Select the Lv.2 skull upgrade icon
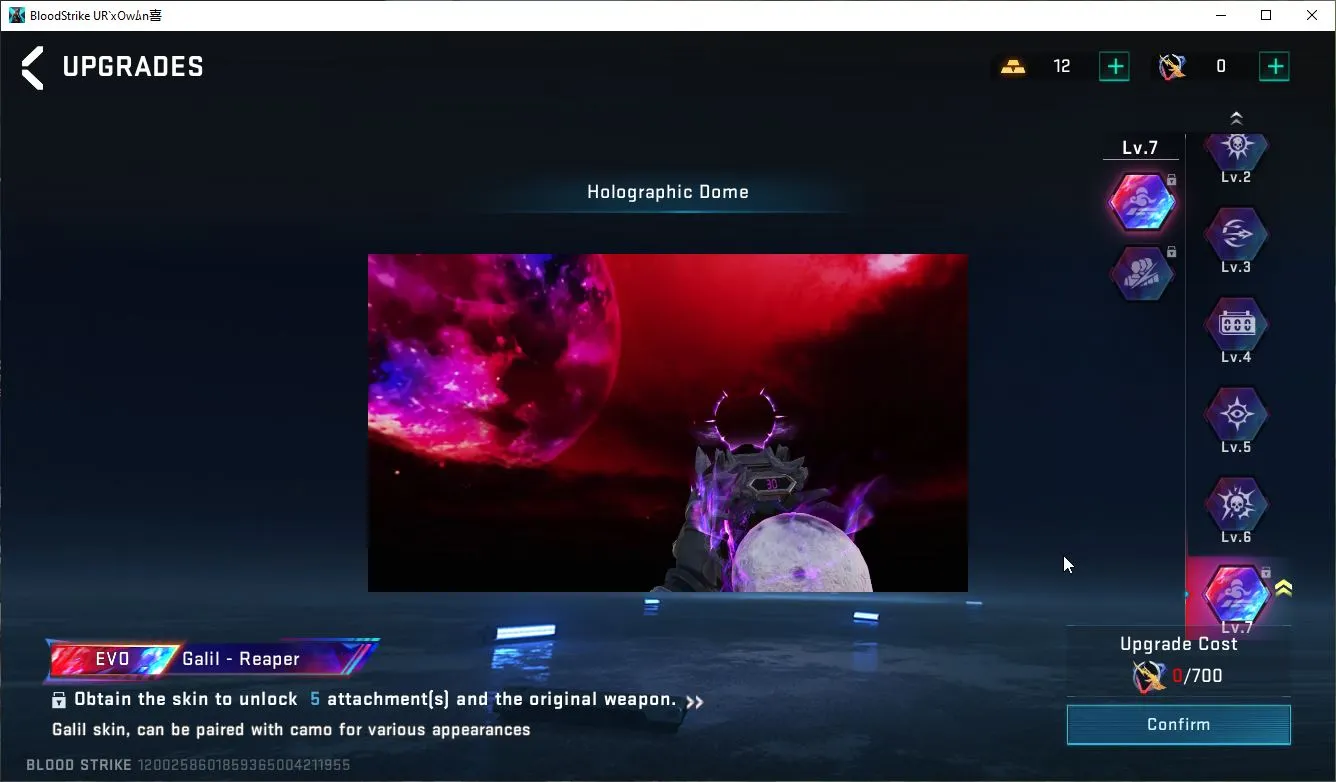This screenshot has width=1336, height=782. (1236, 148)
